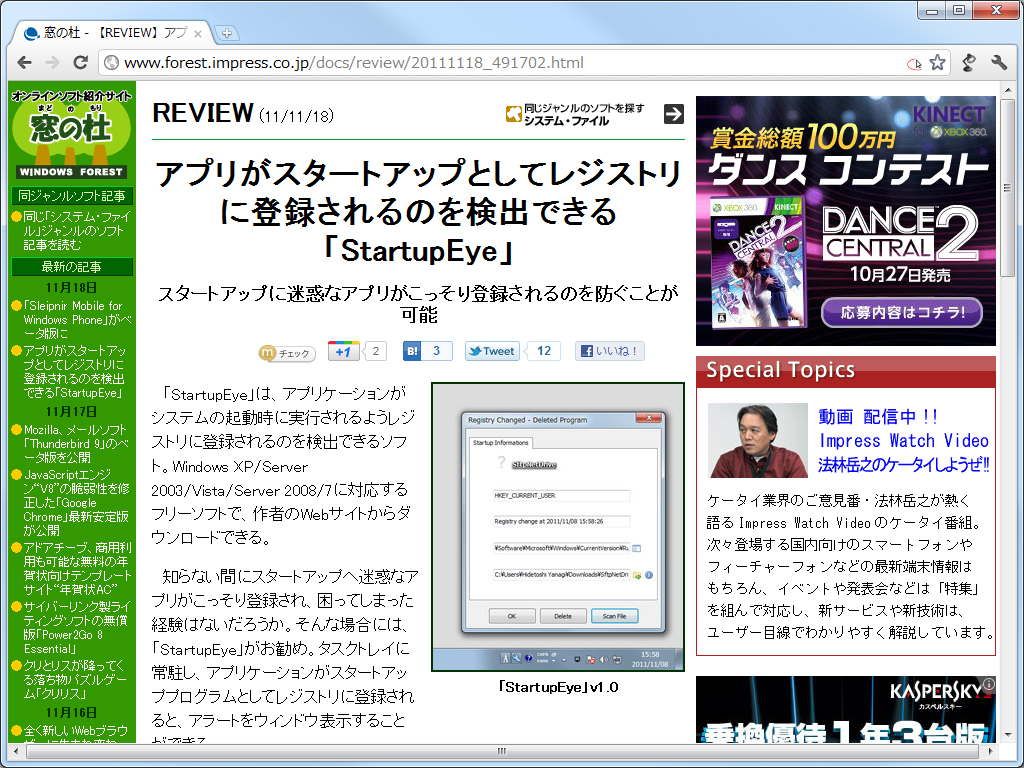
Task: Click the vertical scrollbar thumb
Action: (1007, 188)
